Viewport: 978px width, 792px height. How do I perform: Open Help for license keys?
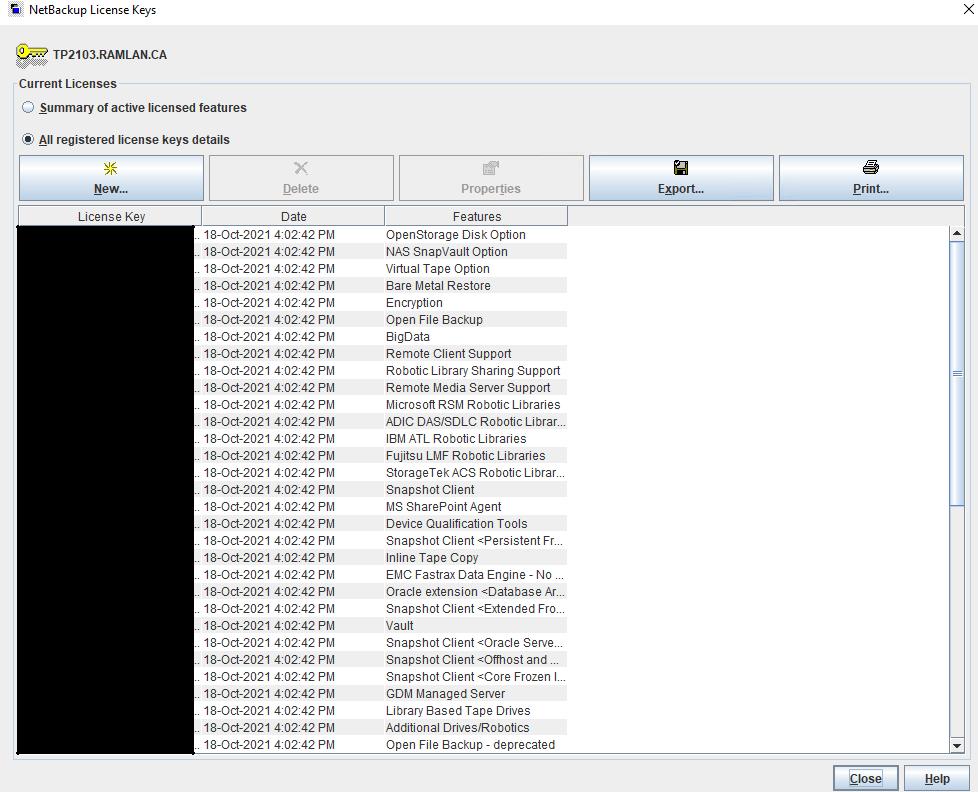937,778
